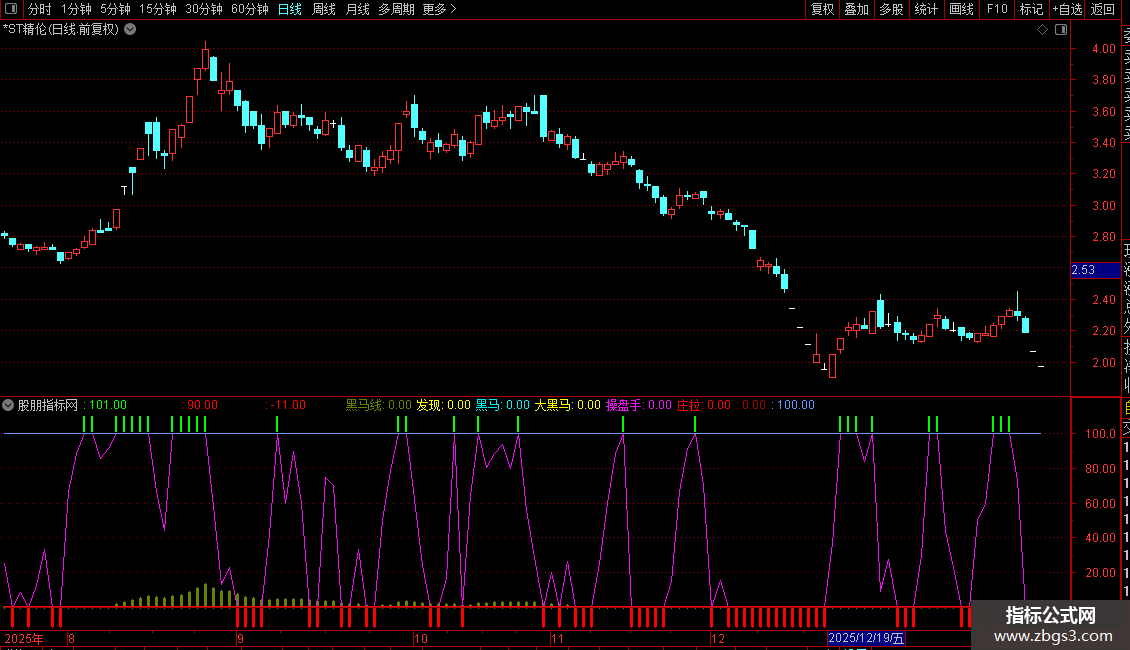Expand the 股朋指标网 indicator menu arrow
The height and width of the screenshot is (650, 1130).
[9, 405]
